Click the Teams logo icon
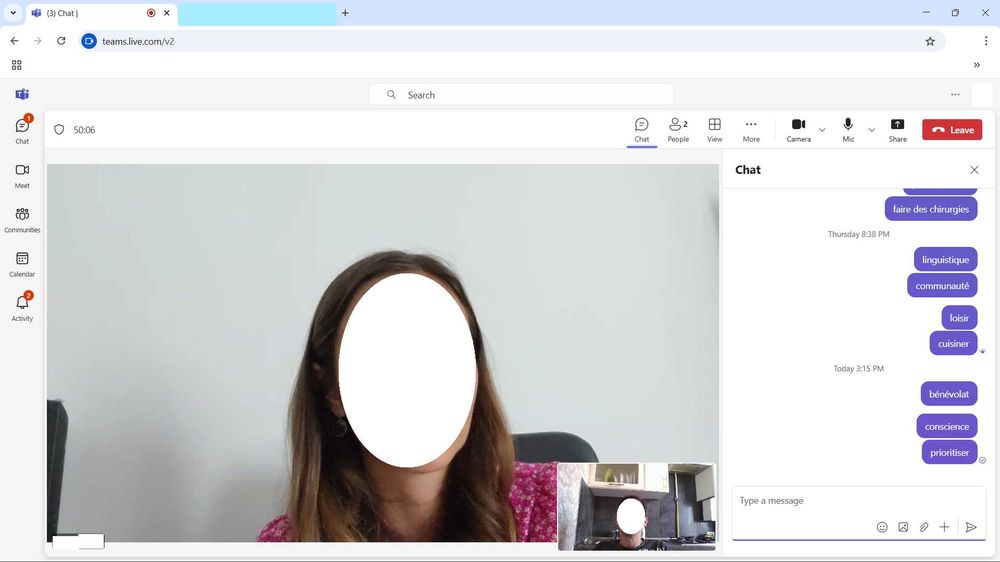1000x562 pixels. pos(22,94)
